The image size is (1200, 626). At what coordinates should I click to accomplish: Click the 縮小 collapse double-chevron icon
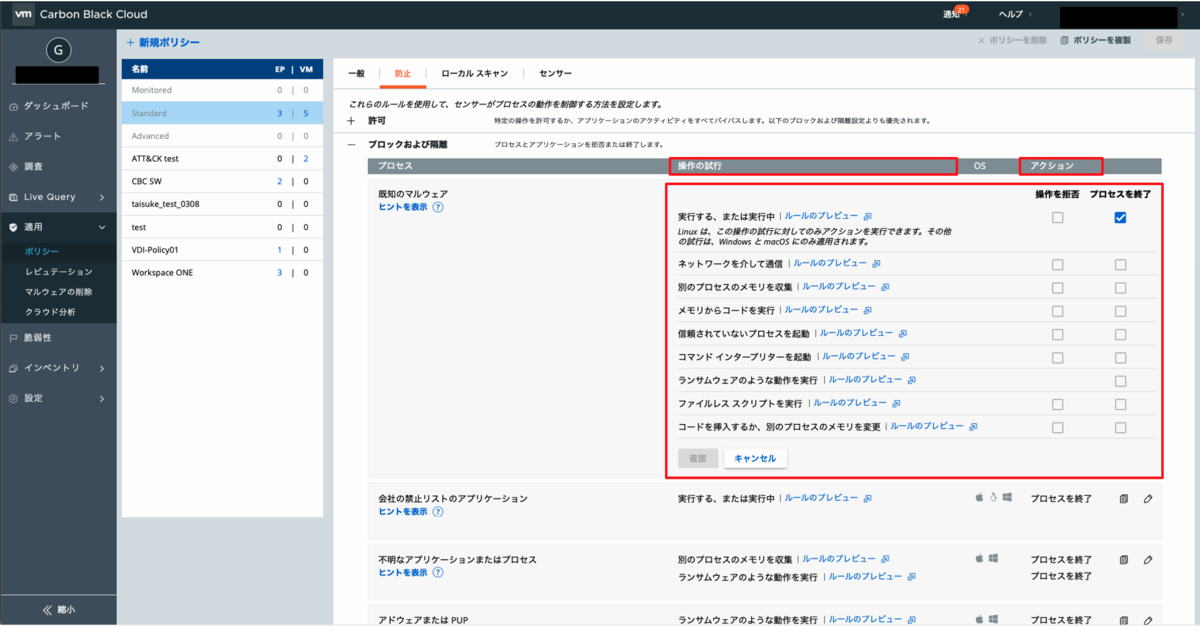point(46,609)
